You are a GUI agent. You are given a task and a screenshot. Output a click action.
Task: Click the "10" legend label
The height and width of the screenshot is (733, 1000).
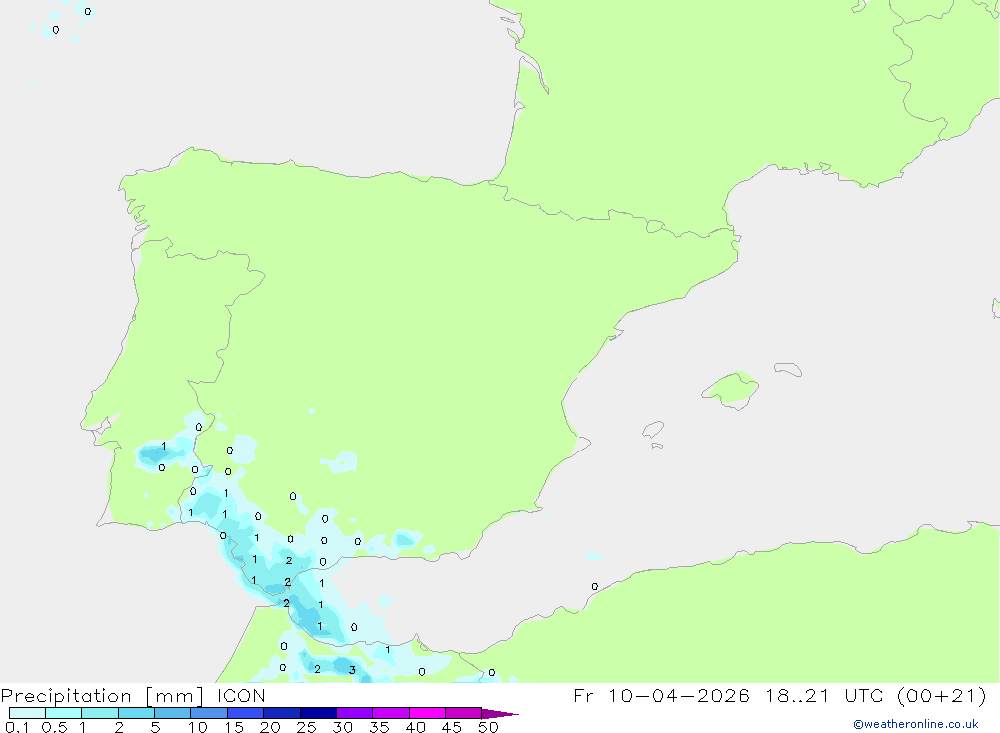(198, 727)
